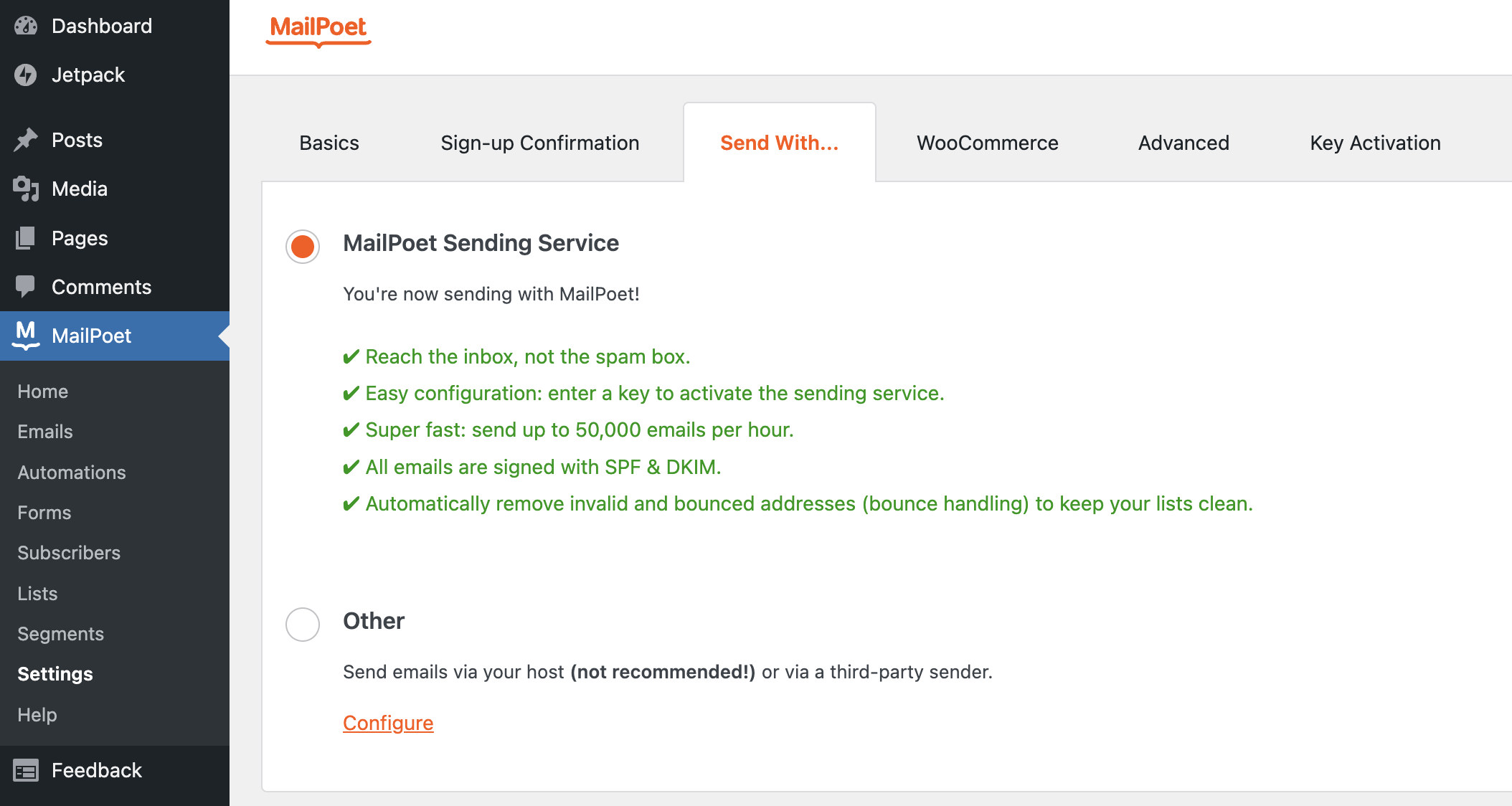1512x806 pixels.
Task: Click the Configure link
Action: [x=388, y=723]
